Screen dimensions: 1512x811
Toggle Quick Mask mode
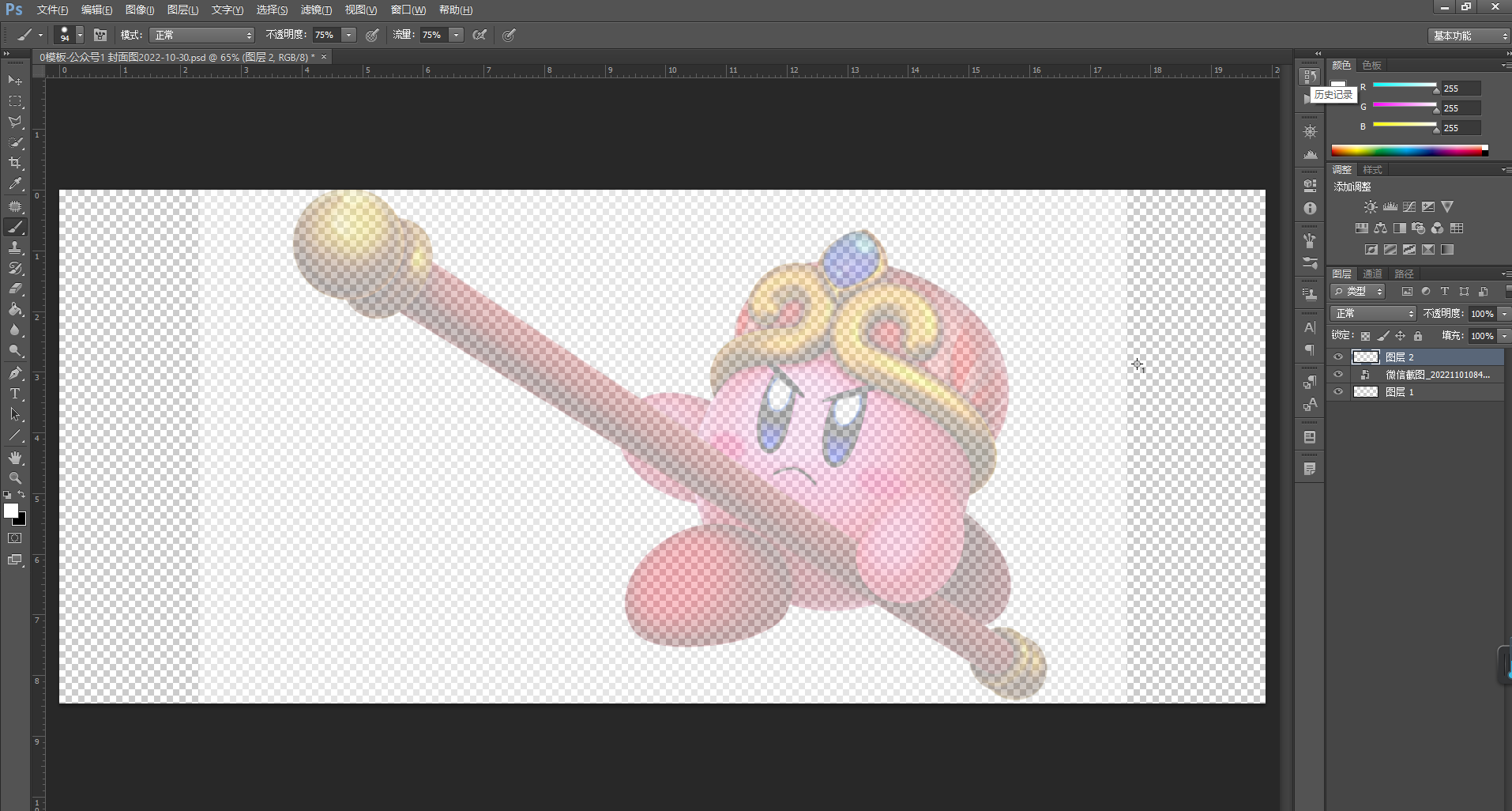pos(15,538)
